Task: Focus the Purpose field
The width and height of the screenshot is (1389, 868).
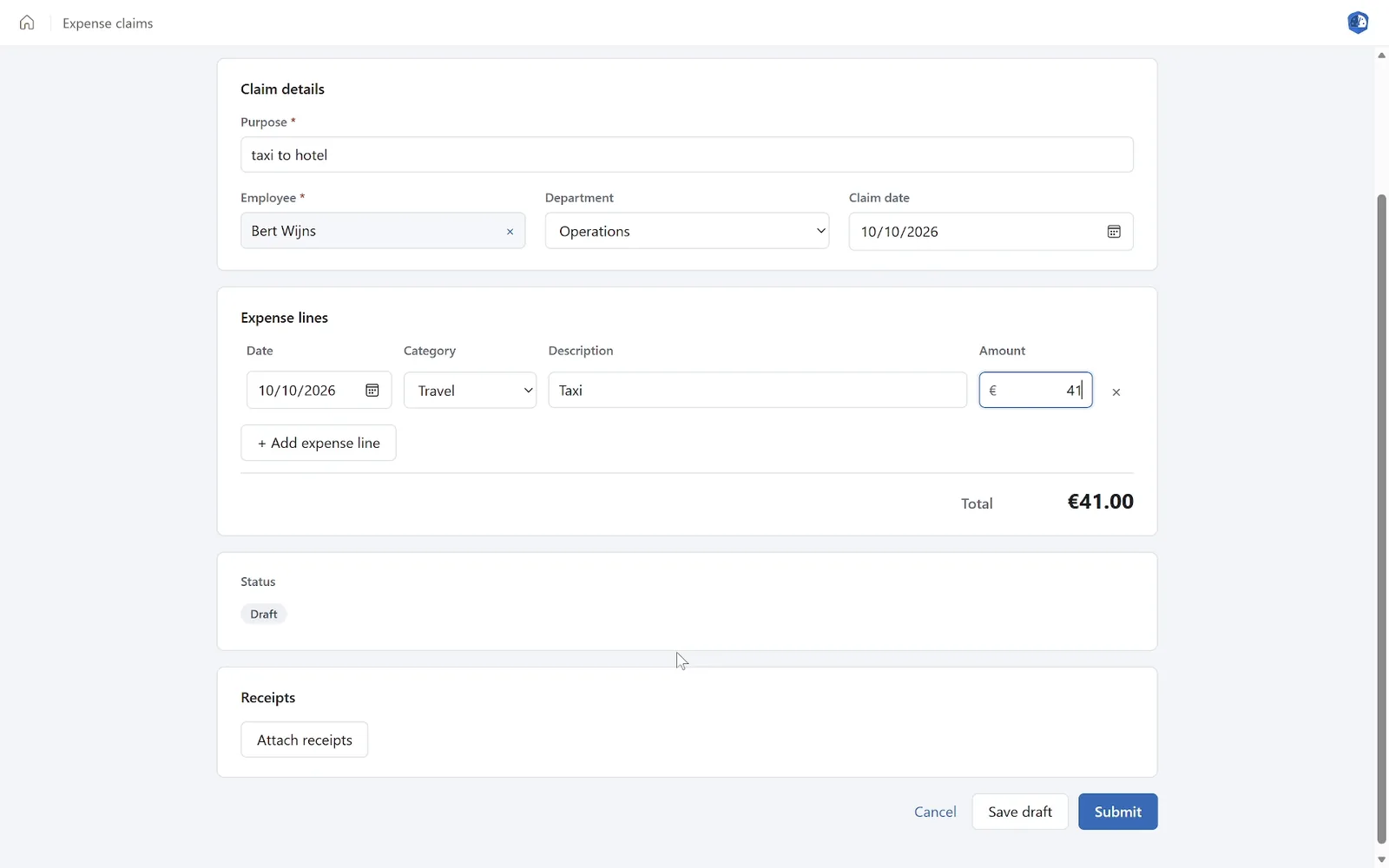Action: [x=687, y=155]
